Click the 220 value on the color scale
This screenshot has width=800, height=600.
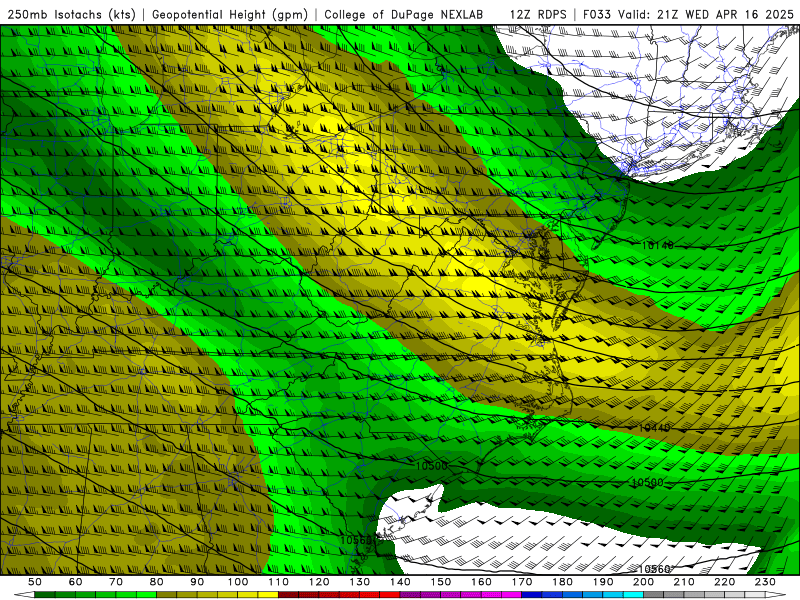725,582
